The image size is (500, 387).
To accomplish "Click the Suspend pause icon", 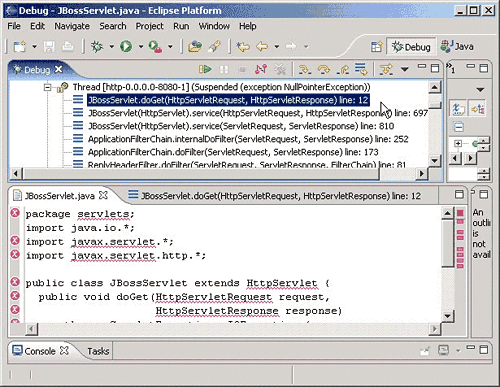I will pos(224,69).
